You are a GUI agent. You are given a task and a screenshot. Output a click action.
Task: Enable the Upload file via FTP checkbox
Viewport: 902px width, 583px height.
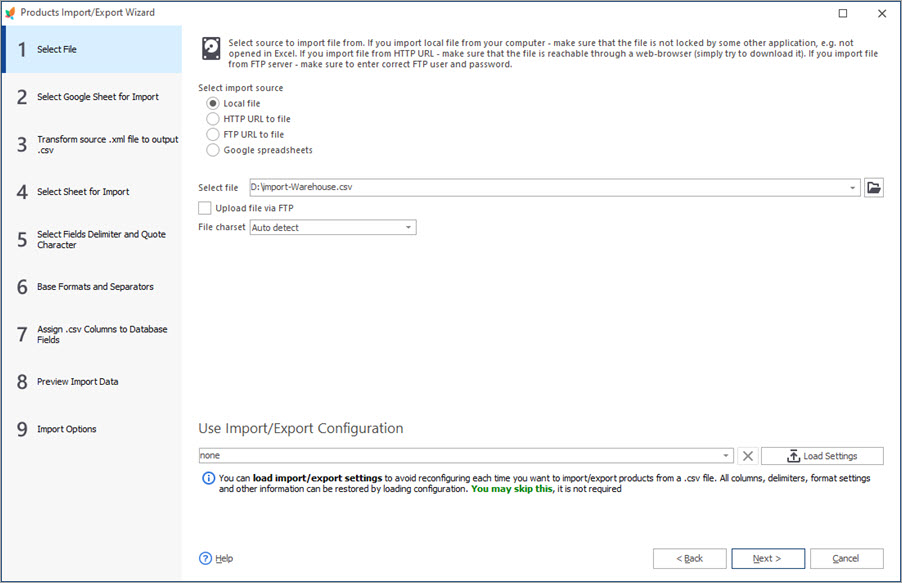pos(205,208)
